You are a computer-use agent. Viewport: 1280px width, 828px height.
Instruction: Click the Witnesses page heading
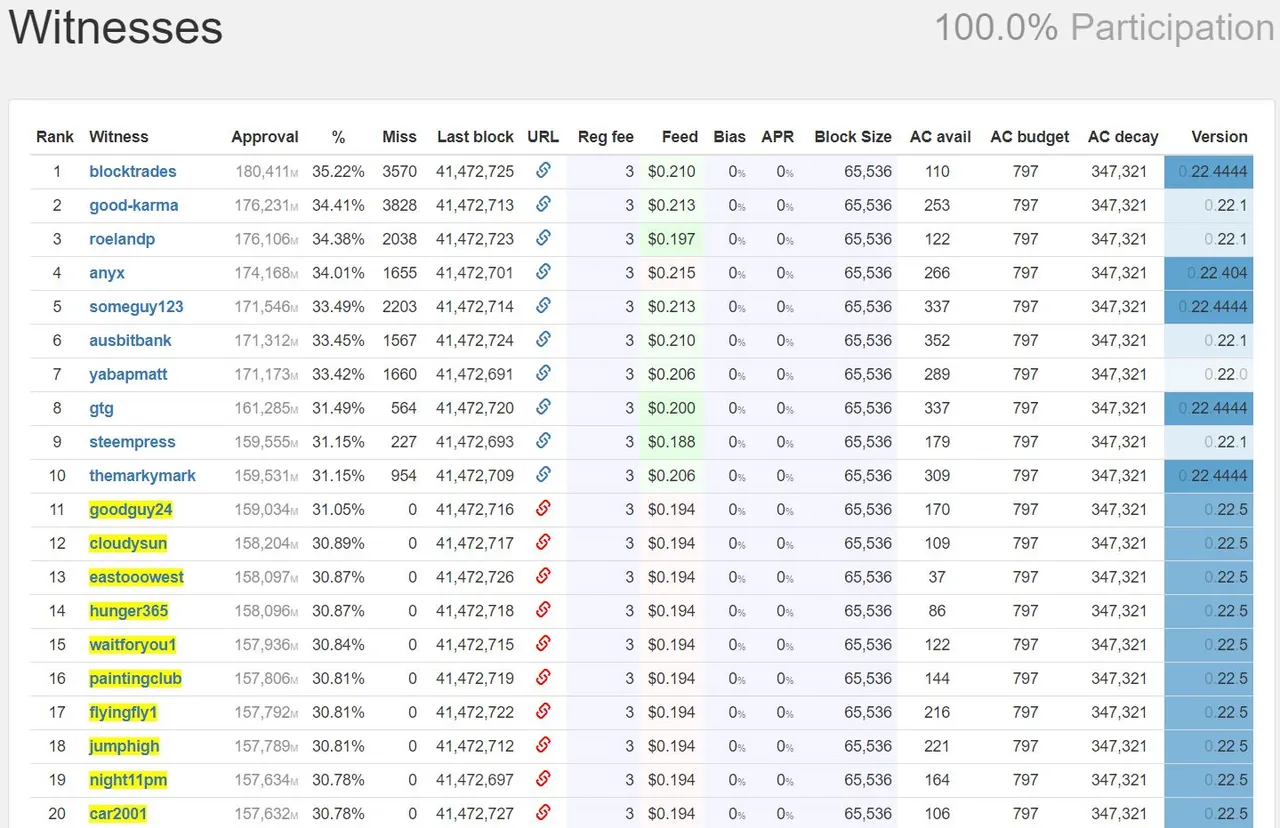coord(116,27)
